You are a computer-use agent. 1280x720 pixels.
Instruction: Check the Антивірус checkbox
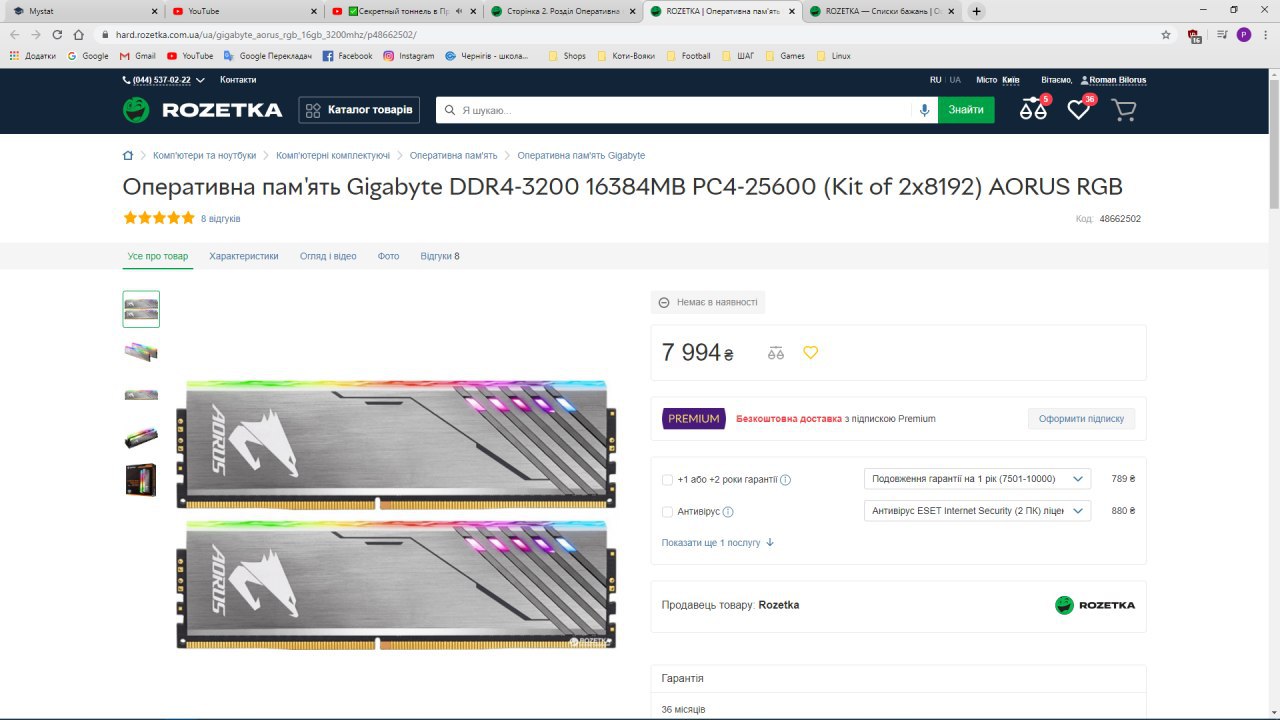pos(667,512)
